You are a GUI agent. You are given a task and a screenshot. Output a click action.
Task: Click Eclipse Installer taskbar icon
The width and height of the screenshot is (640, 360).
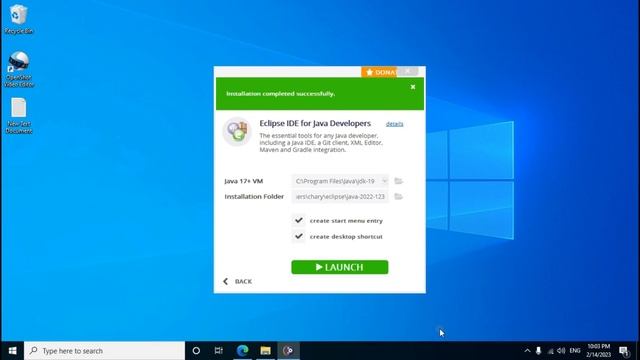coord(288,351)
